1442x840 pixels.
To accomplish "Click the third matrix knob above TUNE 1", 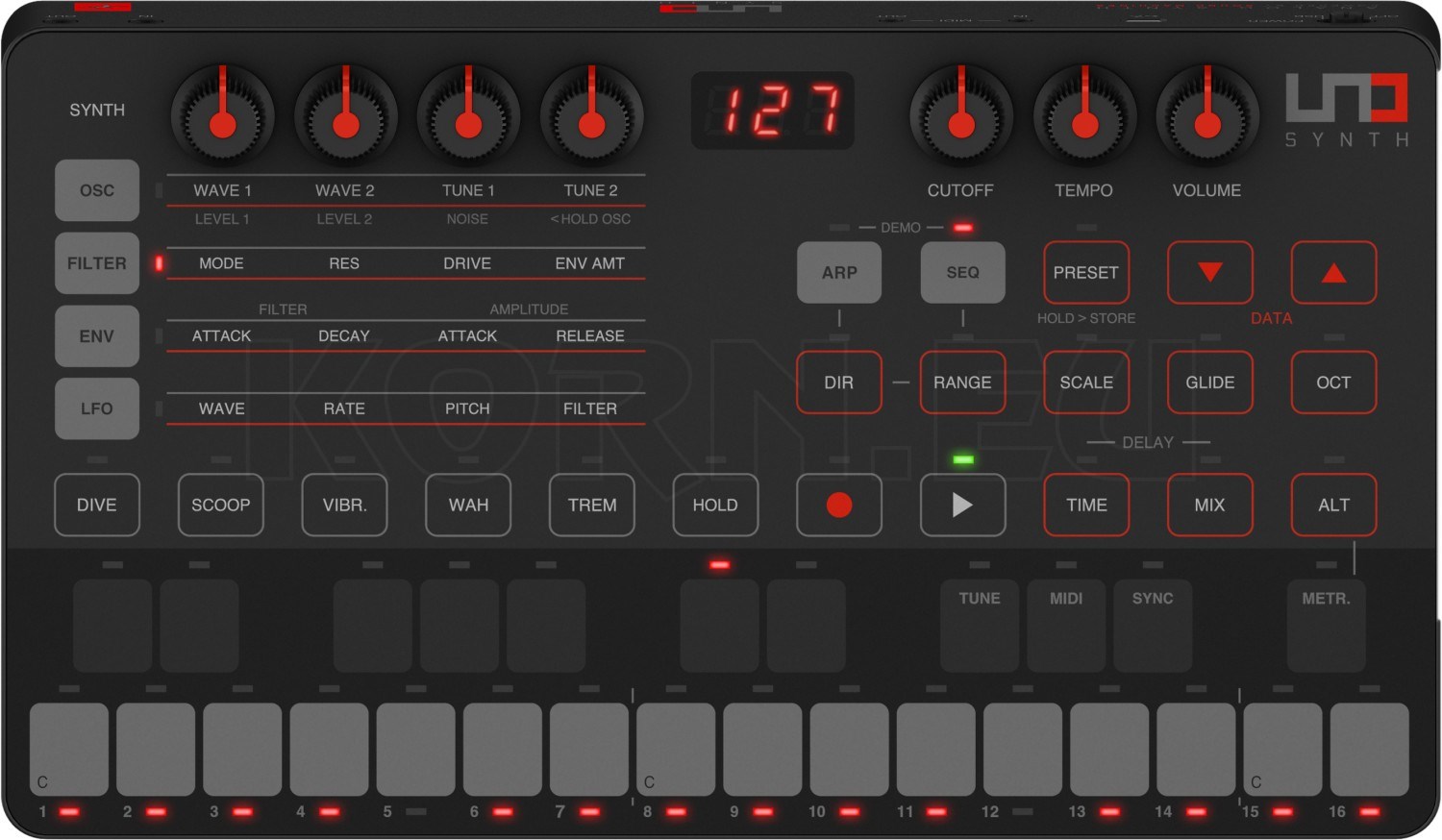I will click(468, 117).
